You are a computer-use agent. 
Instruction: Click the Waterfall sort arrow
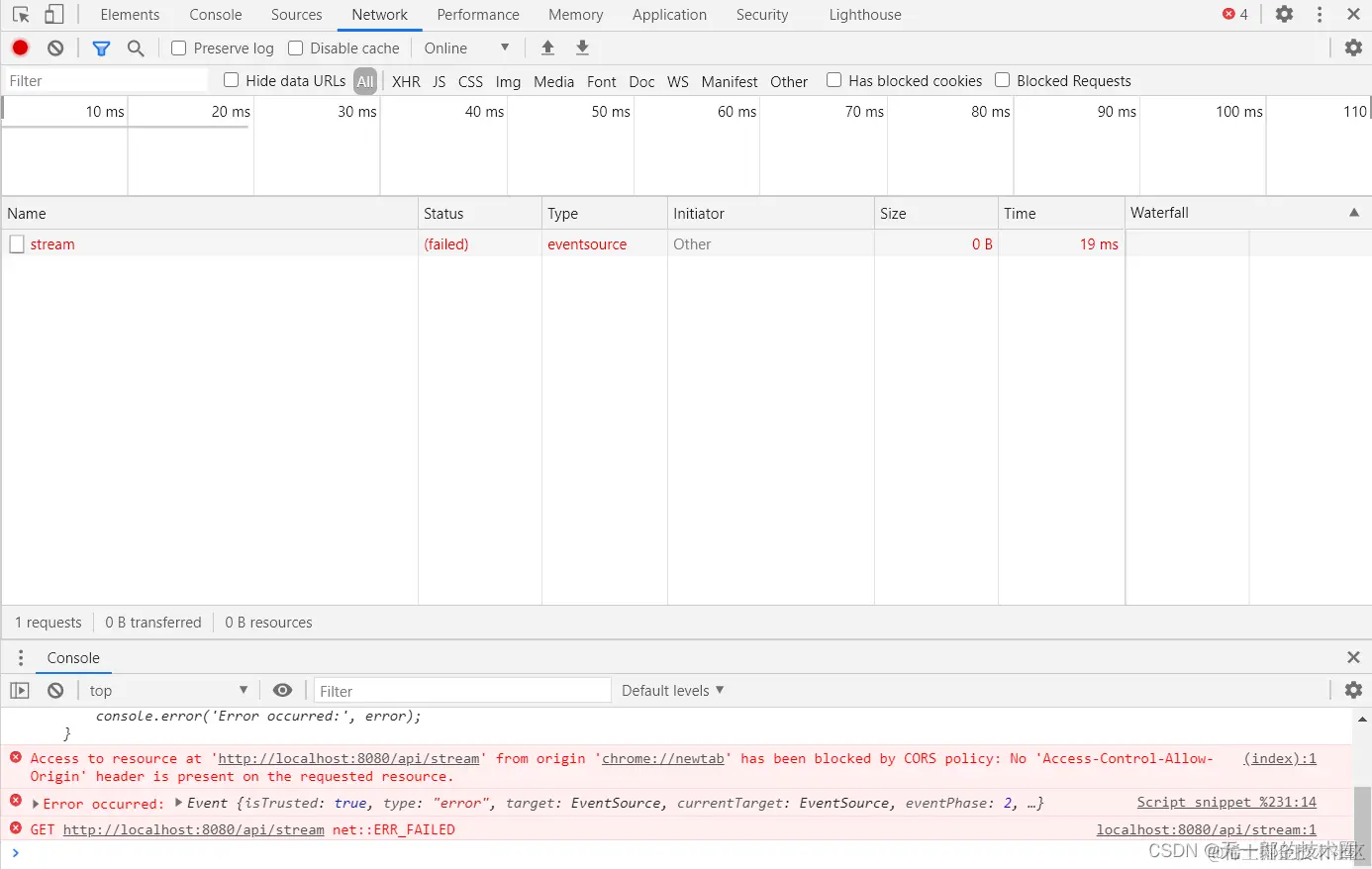[x=1354, y=213]
